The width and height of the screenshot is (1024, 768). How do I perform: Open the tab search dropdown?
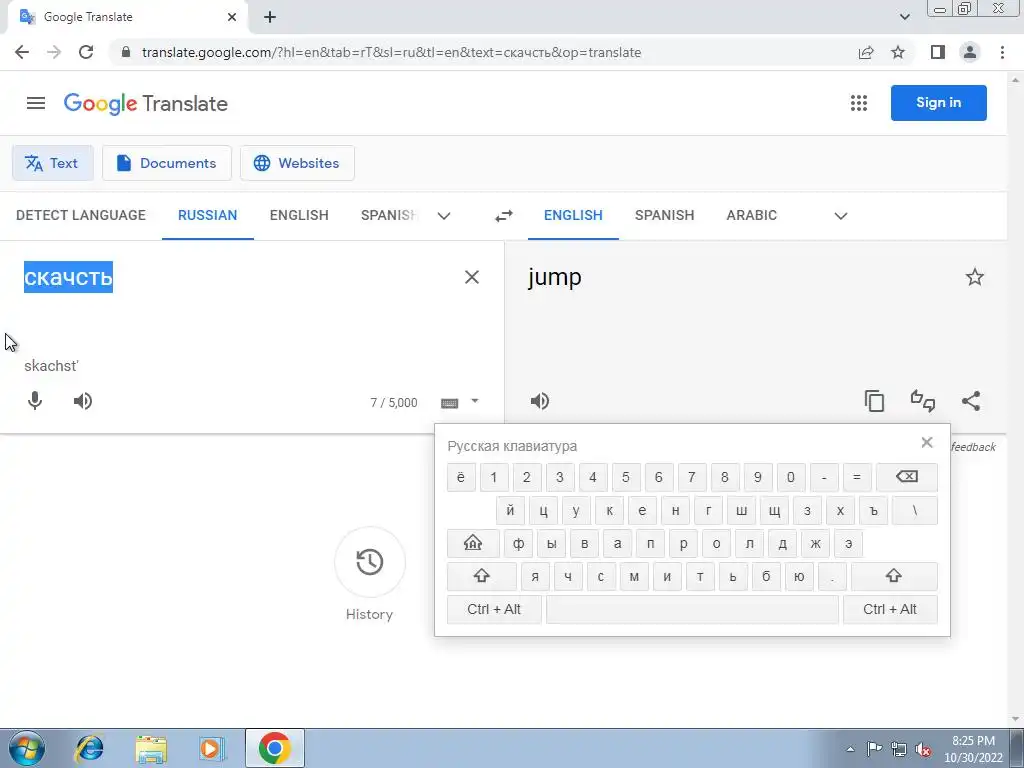coord(904,17)
